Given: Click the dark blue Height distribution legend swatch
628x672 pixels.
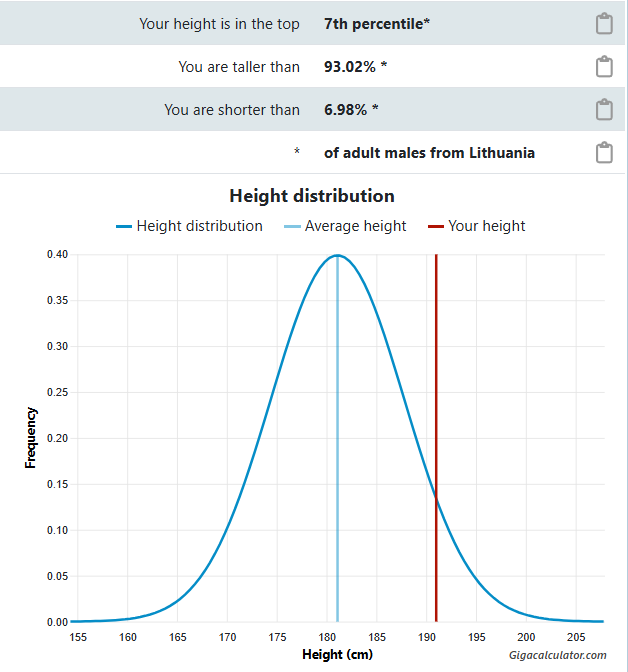Looking at the screenshot, I should (x=124, y=226).
